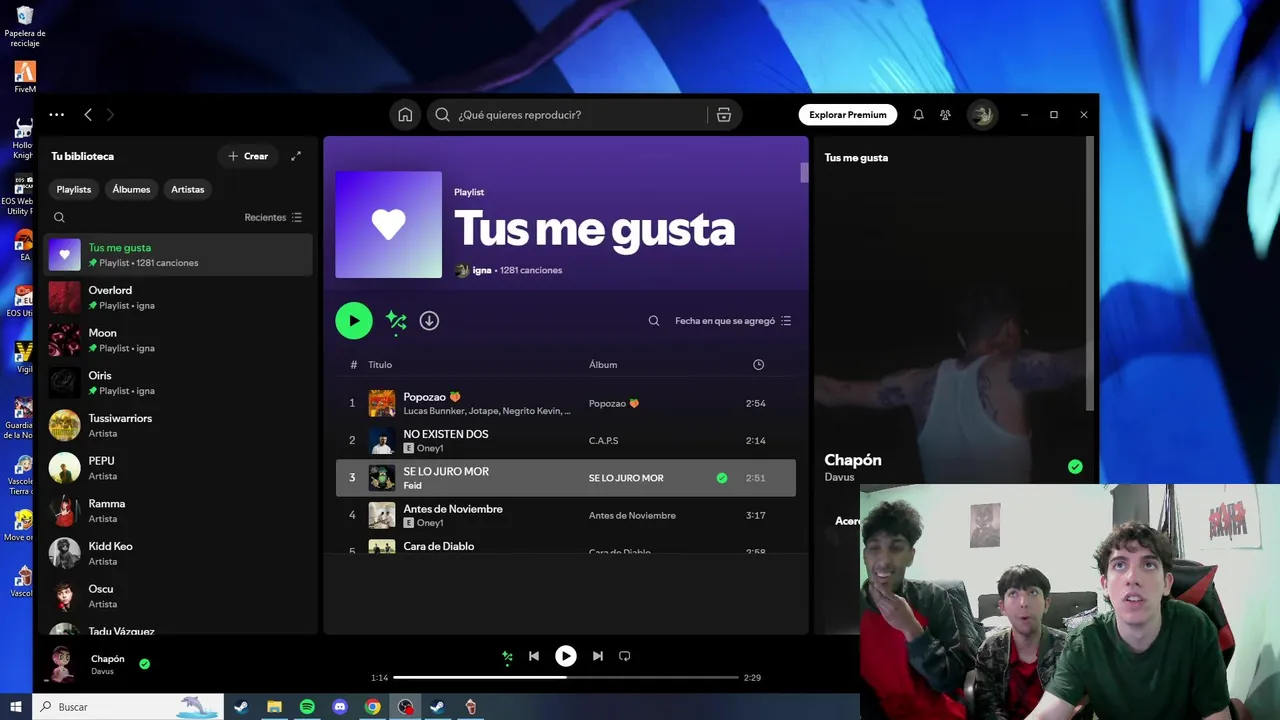Skip to previous track
This screenshot has height=720, width=1280.
tap(534, 656)
